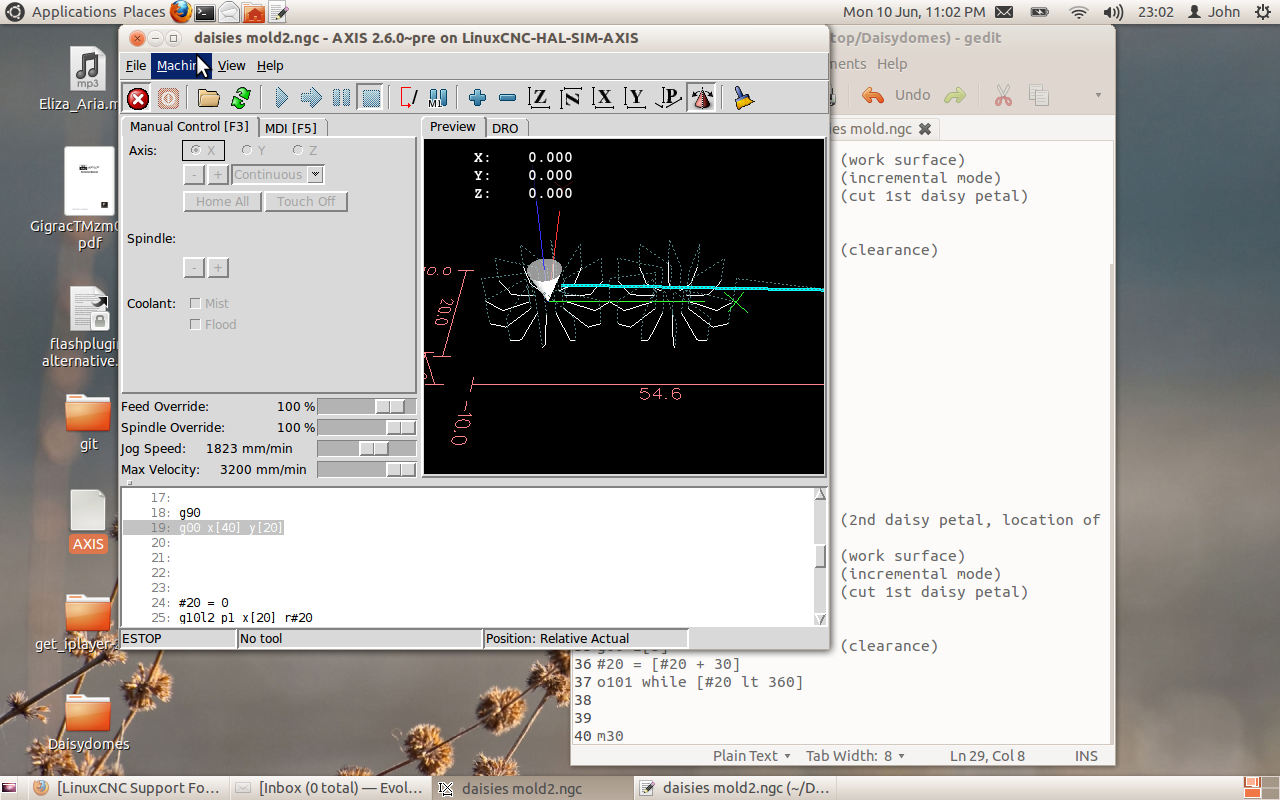Open View menu in AXIS
This screenshot has height=800, width=1280.
[x=231, y=65]
